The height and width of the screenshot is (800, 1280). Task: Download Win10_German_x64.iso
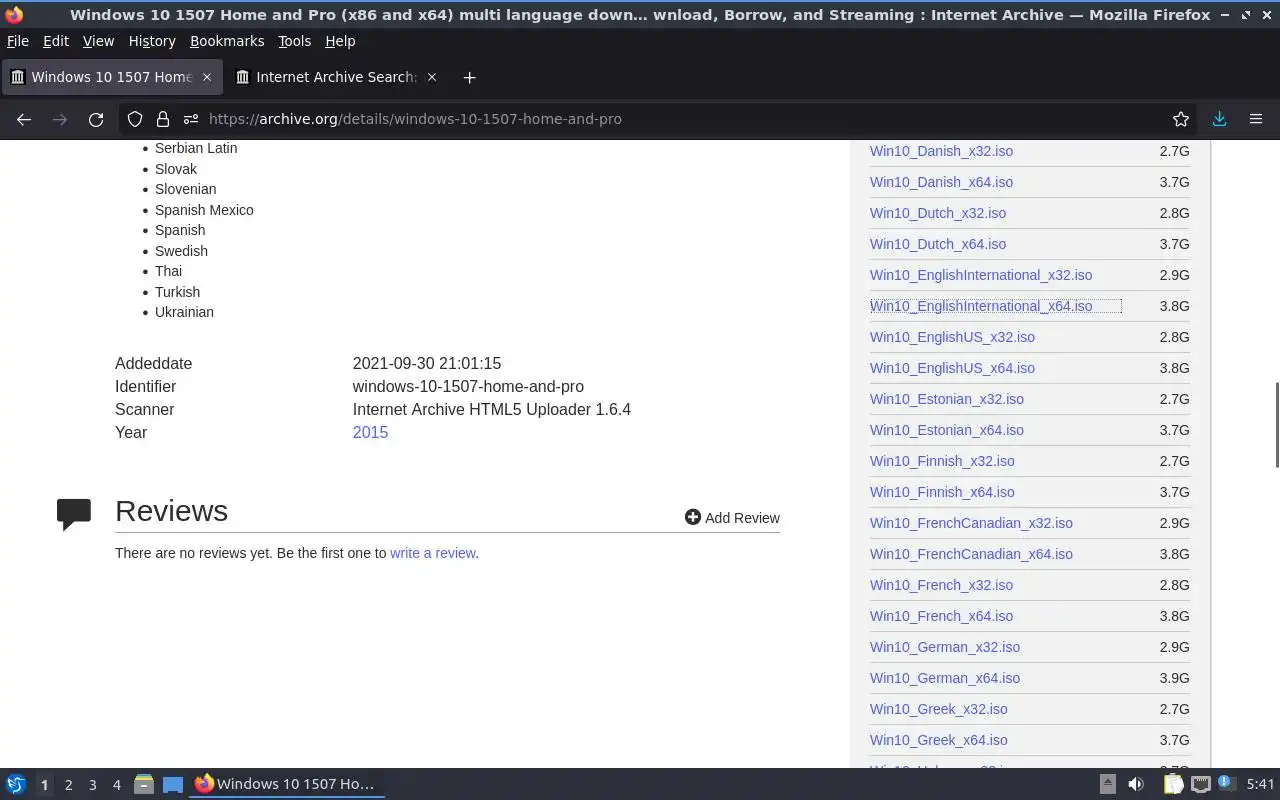945,678
